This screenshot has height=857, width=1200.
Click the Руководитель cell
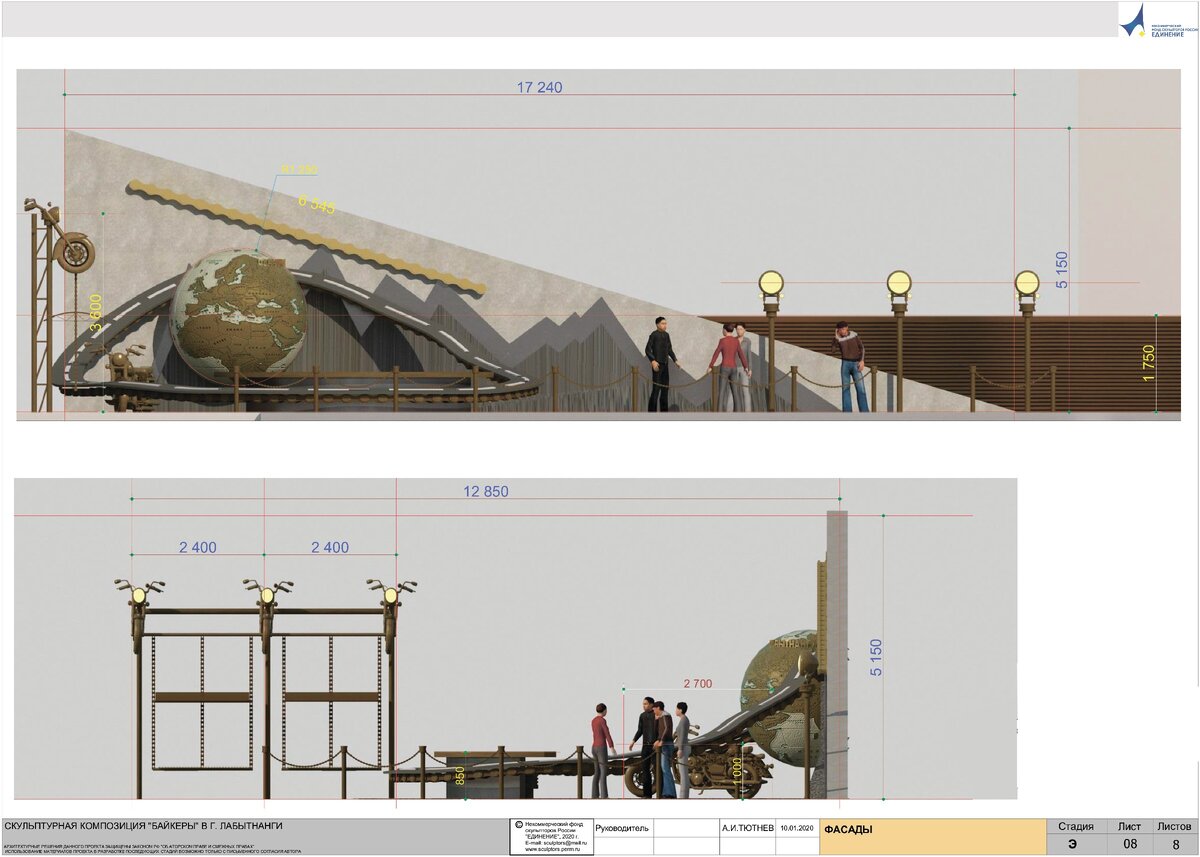[x=622, y=828]
